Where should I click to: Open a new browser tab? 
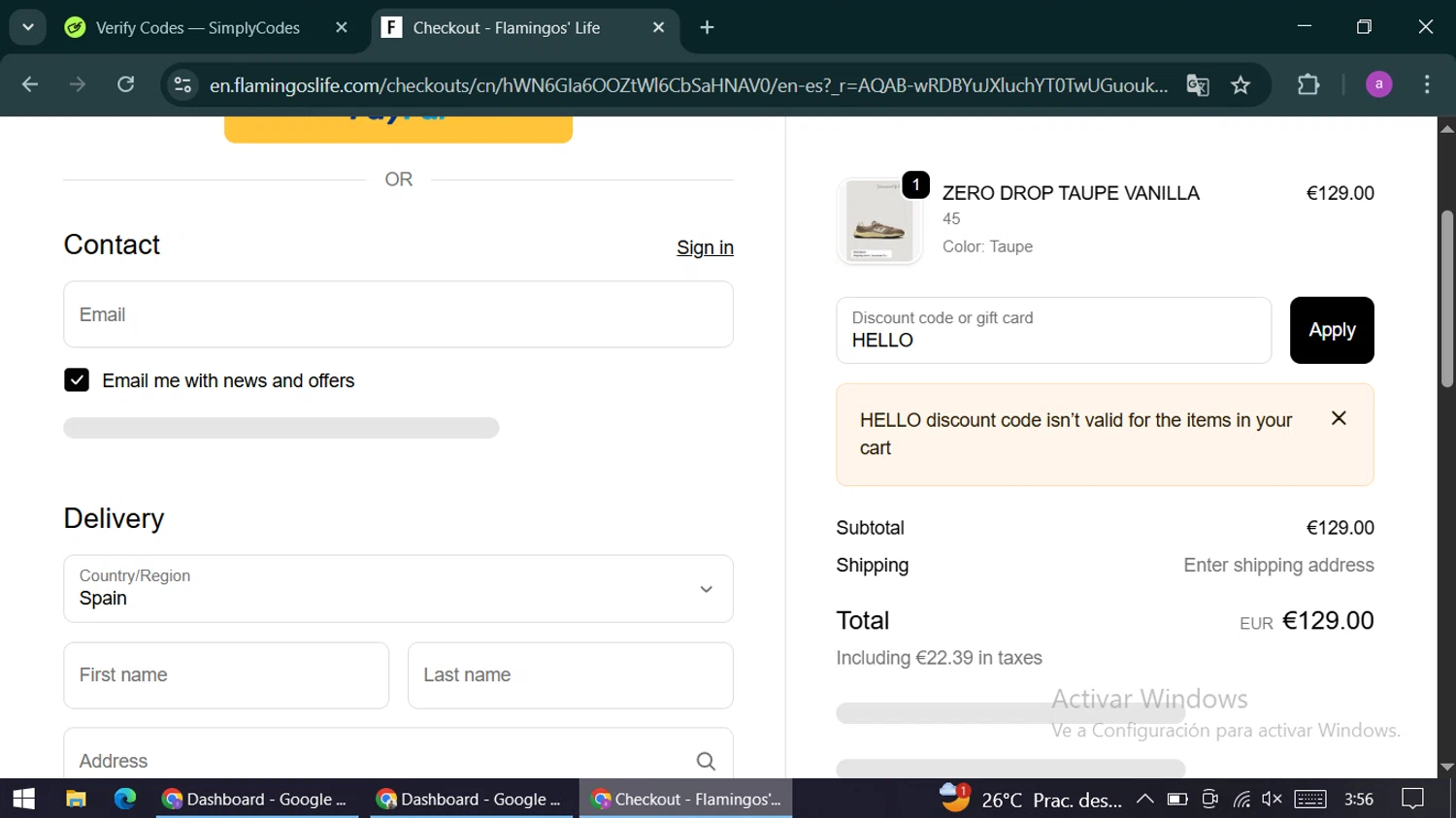pyautogui.click(x=708, y=28)
